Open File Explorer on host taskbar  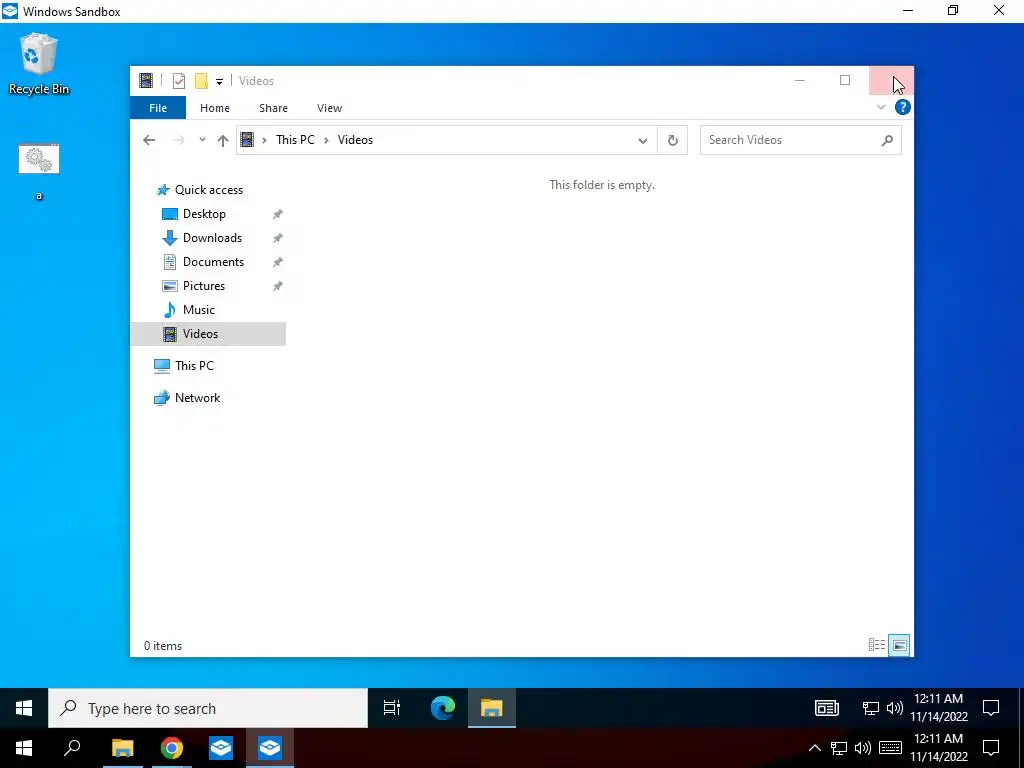tap(122, 748)
